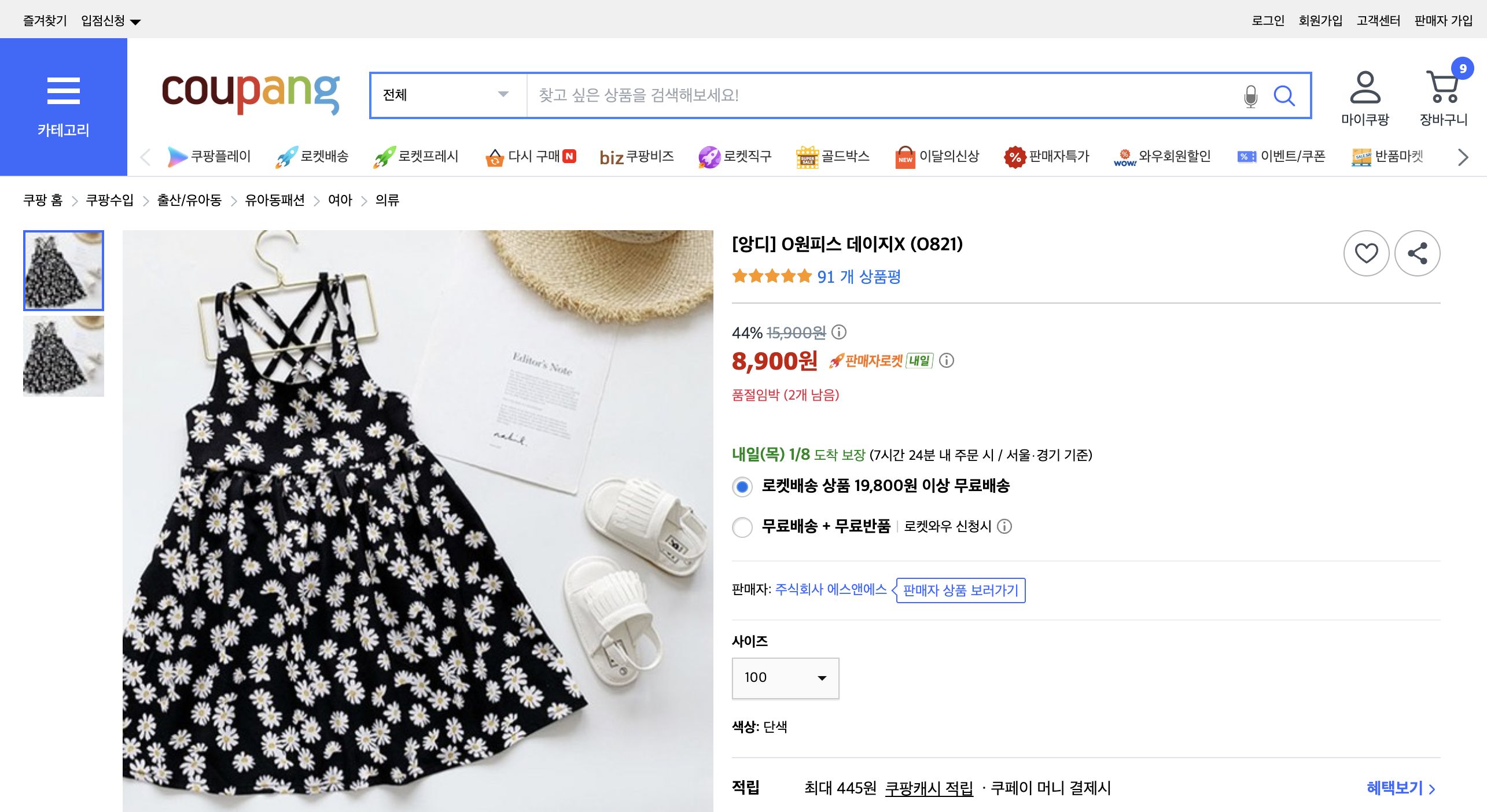Expand the size selector showing 100
Image resolution: width=1487 pixels, height=812 pixels.
784,678
